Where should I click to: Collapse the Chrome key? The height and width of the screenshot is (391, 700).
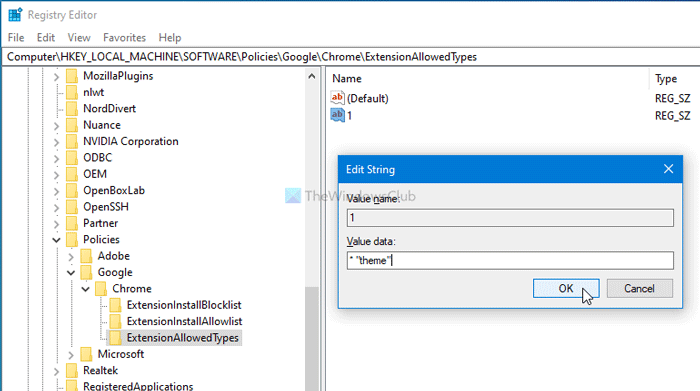(x=86, y=289)
